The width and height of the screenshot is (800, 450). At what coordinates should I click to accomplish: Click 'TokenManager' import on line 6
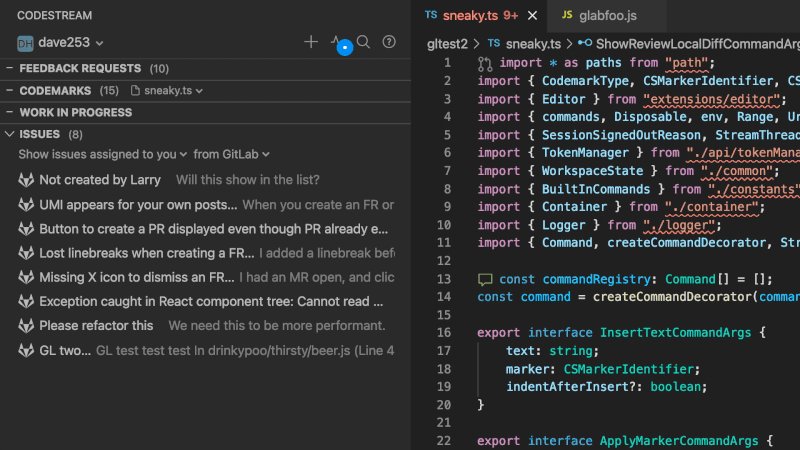[x=585, y=153]
